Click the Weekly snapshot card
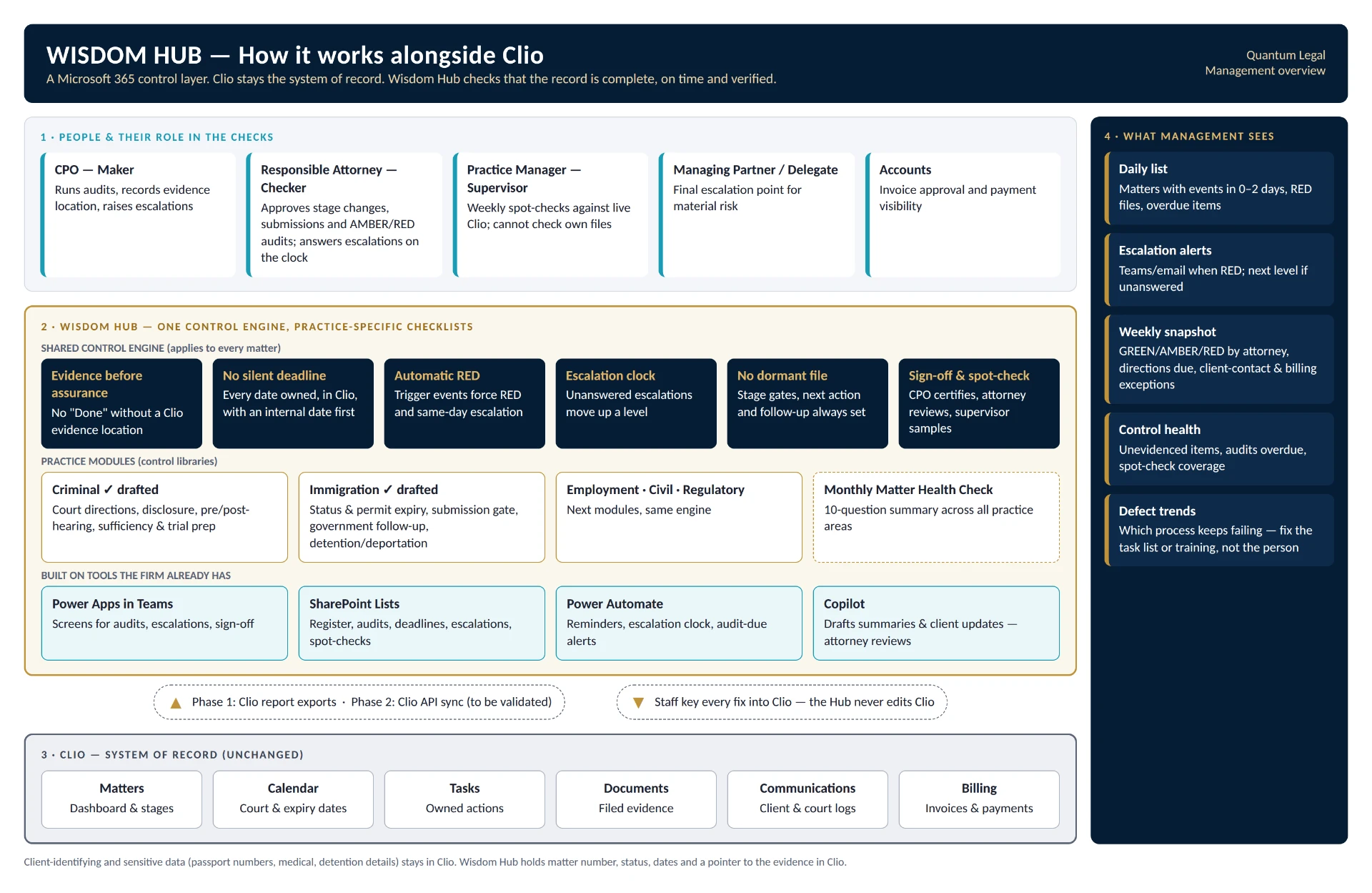The width and height of the screenshot is (1372, 893). coord(1219,359)
